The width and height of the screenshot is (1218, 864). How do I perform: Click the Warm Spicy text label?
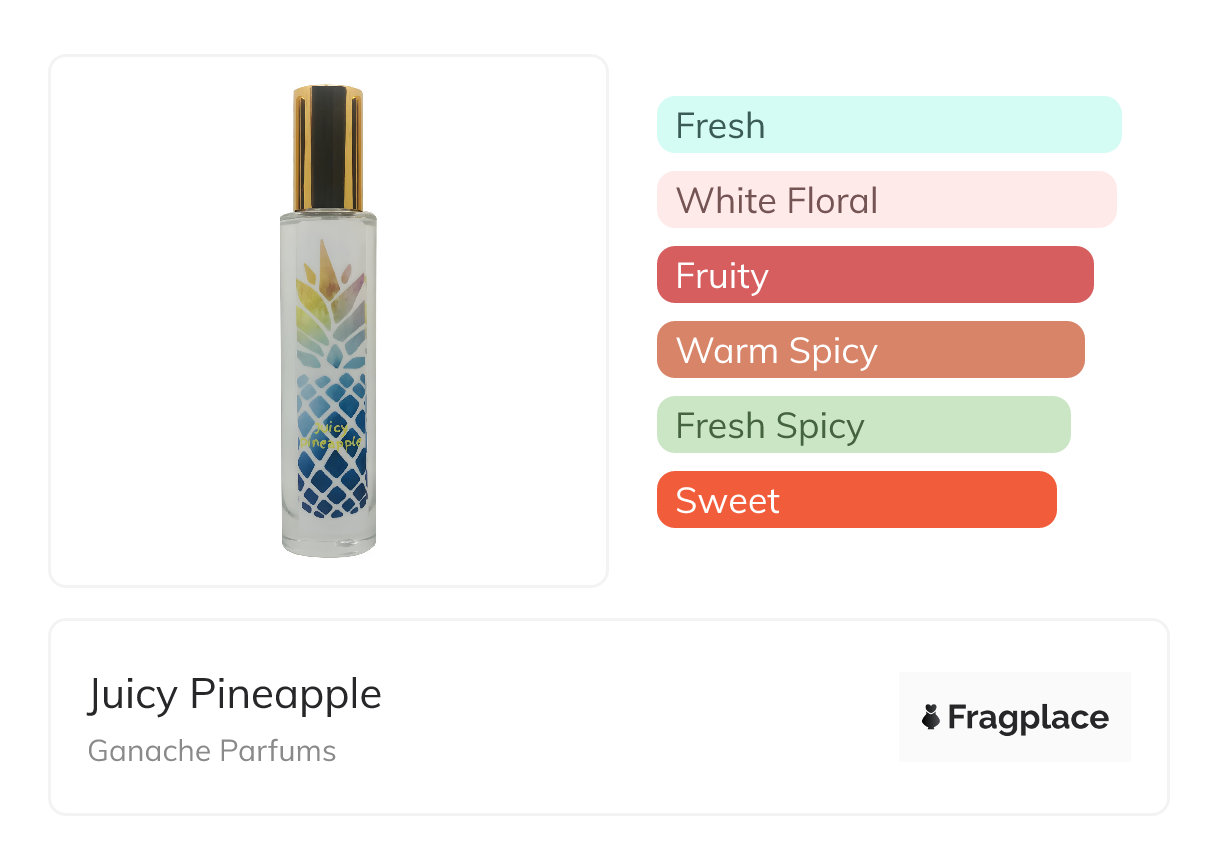[x=777, y=351]
